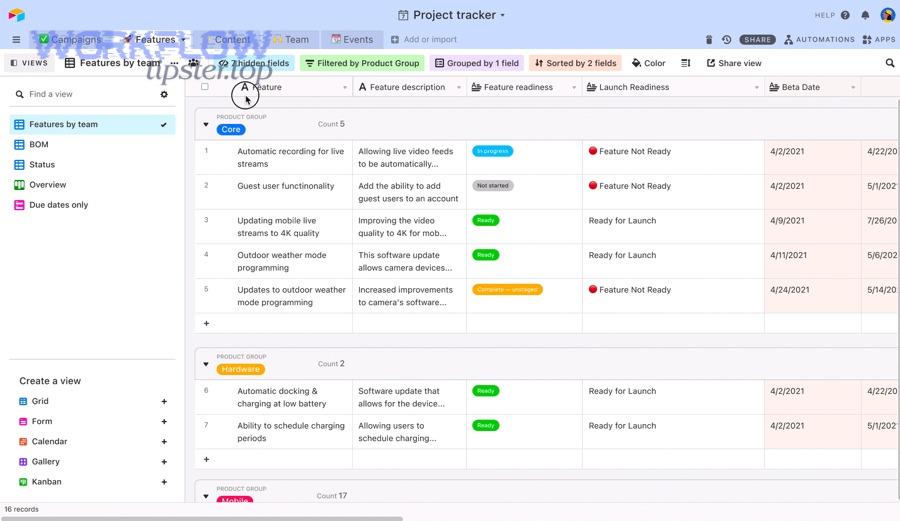The height and width of the screenshot is (521, 900).
Task: Switch to Features table tab
Action: tap(154, 40)
